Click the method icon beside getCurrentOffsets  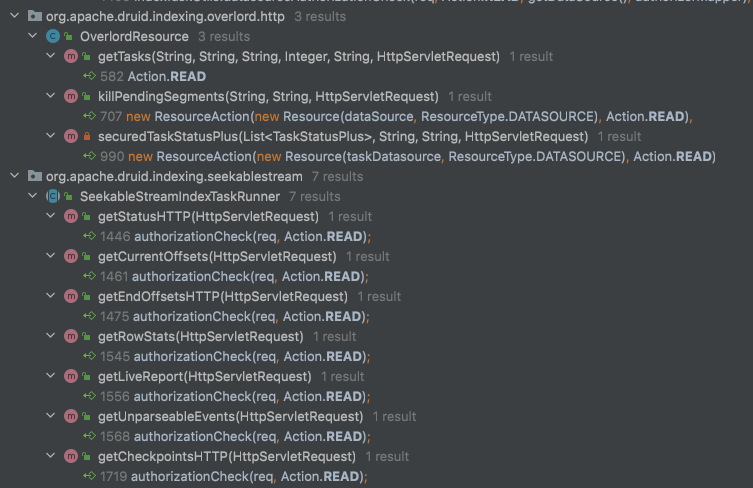pyautogui.click(x=71, y=256)
